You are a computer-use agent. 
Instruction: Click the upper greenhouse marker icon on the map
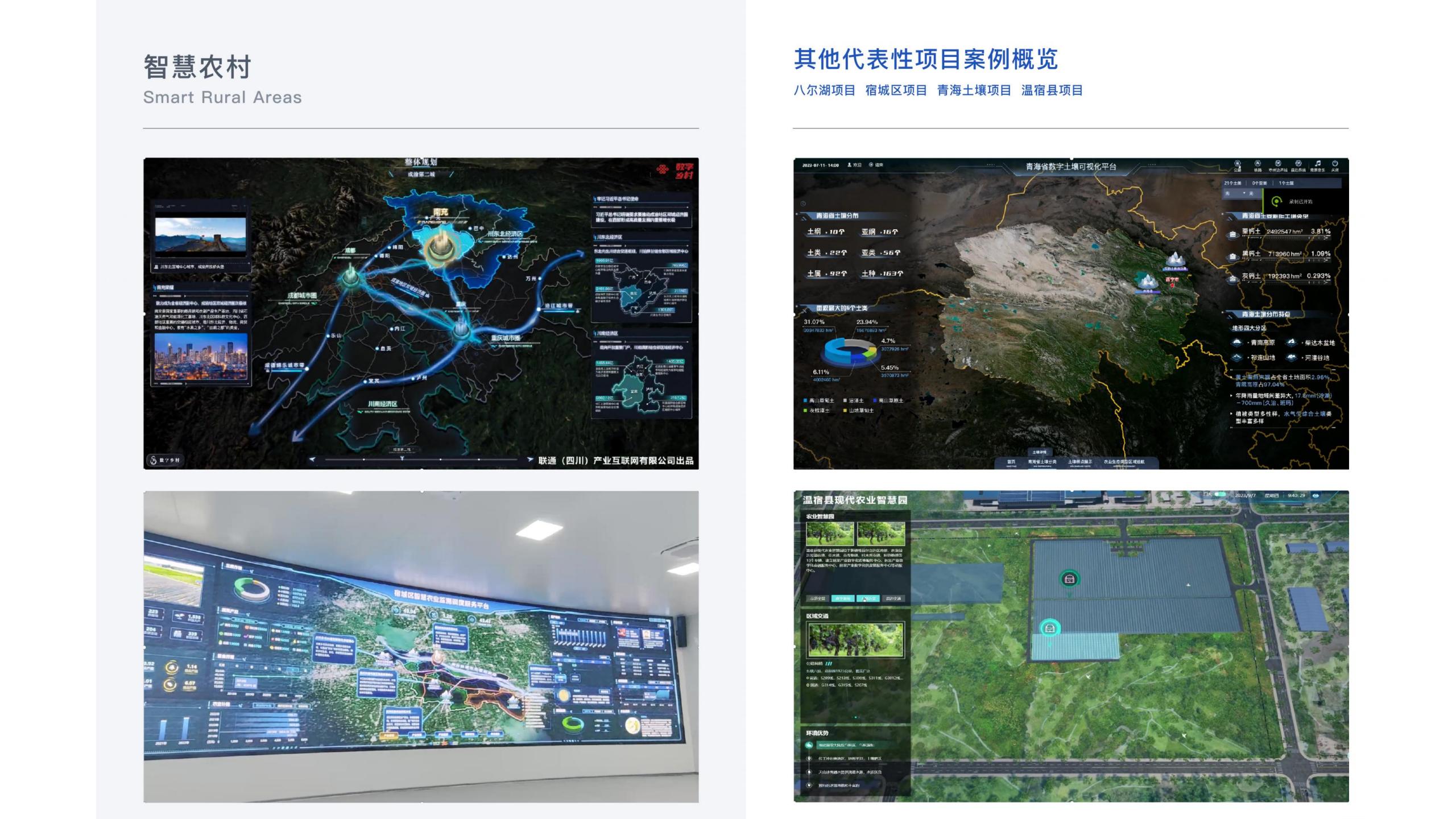point(1070,579)
